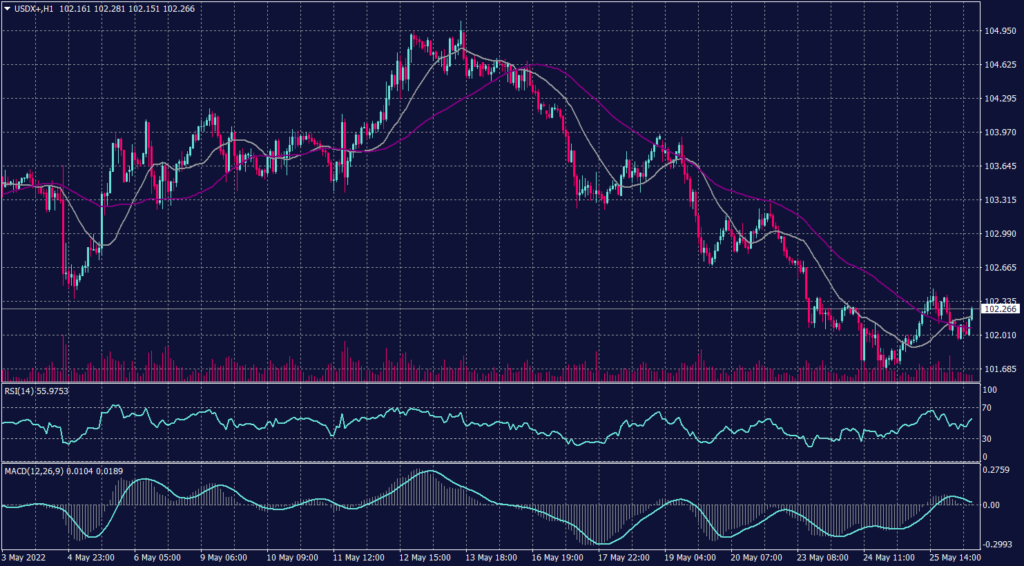
Task: Click the triangle arrow beside USDX+,H1
Action: (7, 9)
